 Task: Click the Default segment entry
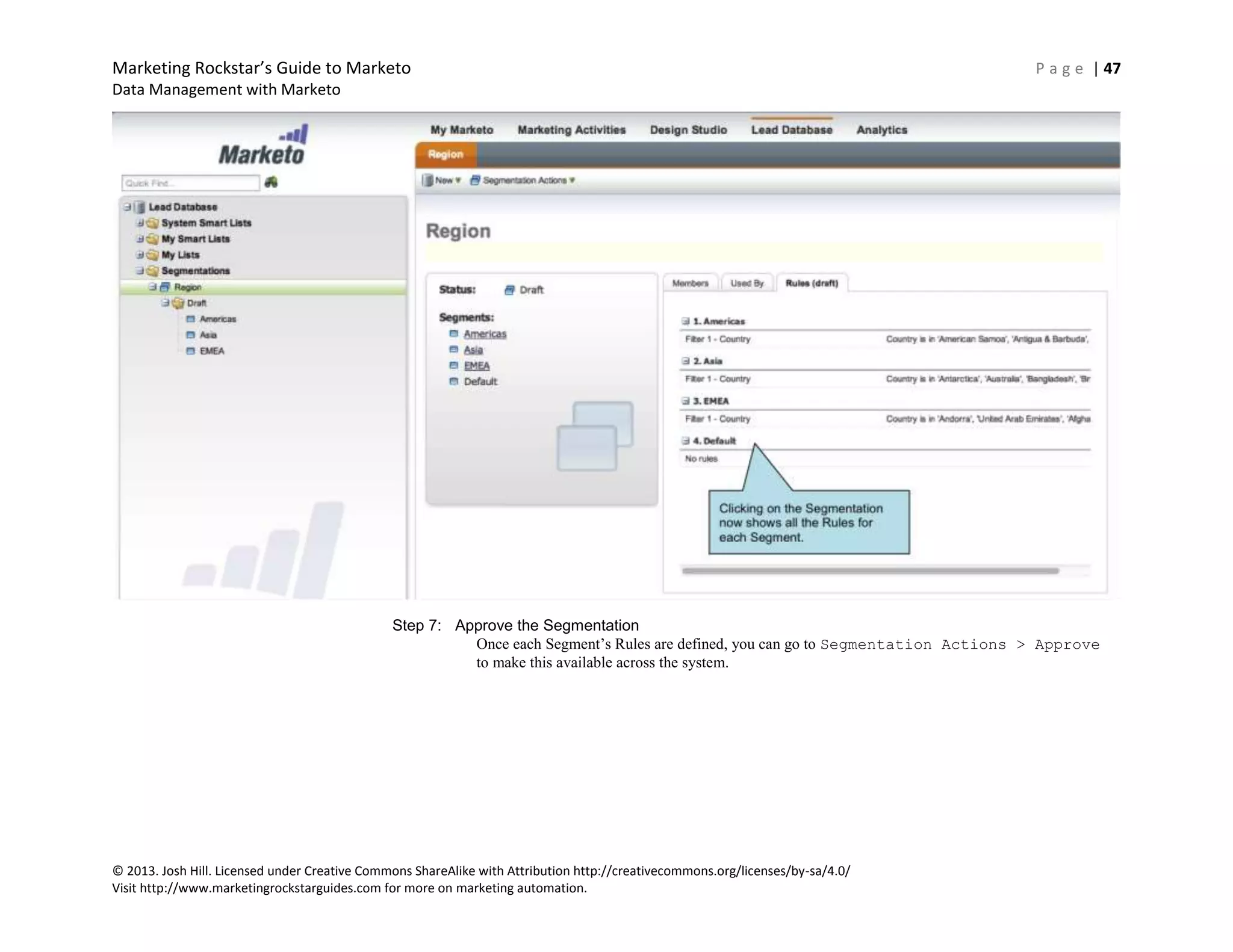click(x=480, y=382)
